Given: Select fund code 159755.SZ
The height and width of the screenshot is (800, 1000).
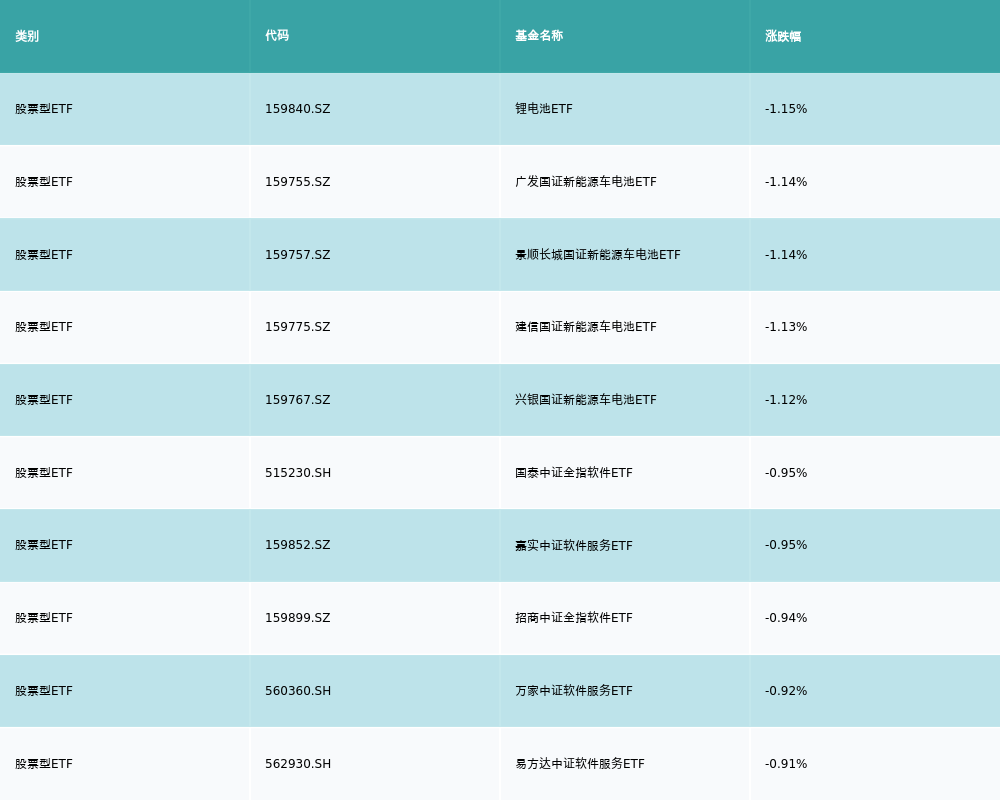Looking at the screenshot, I should (x=297, y=182).
